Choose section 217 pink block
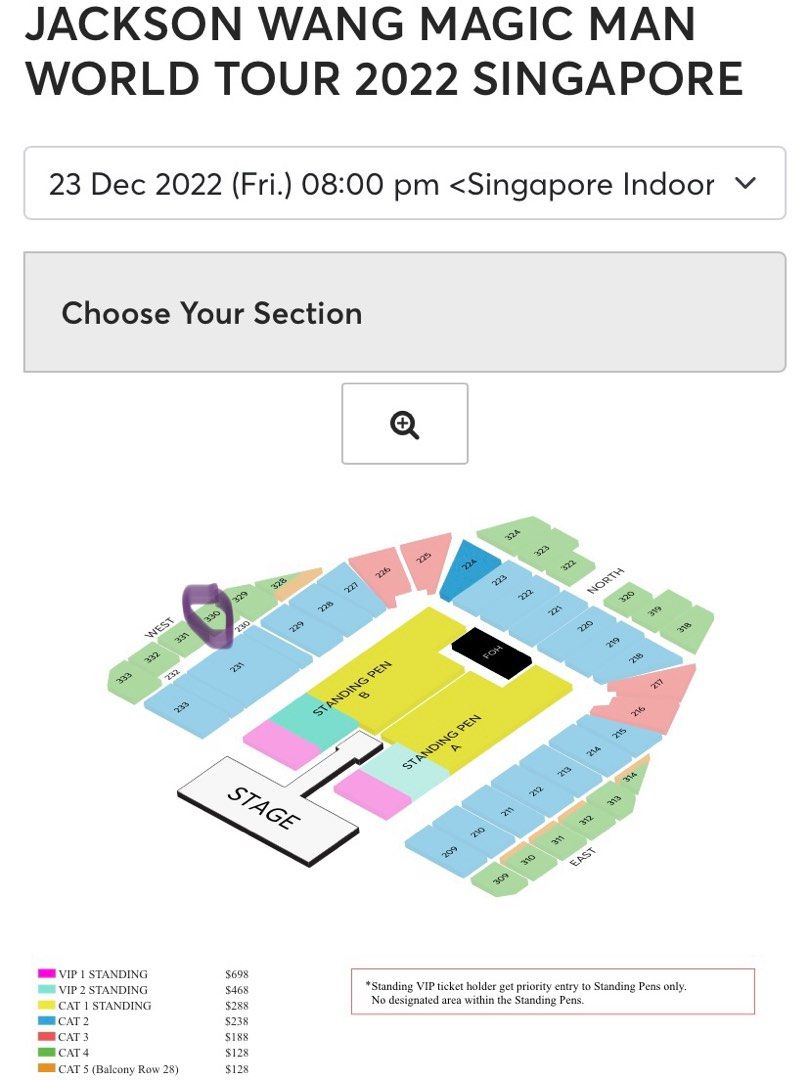Screen dimensions: 810x1080 click(654, 685)
